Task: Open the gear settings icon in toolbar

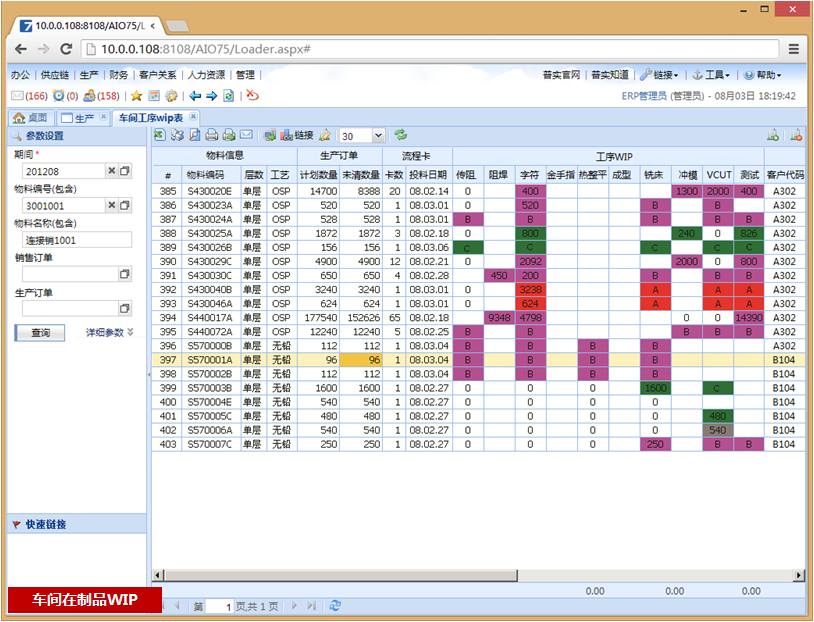Action: [x=171, y=96]
